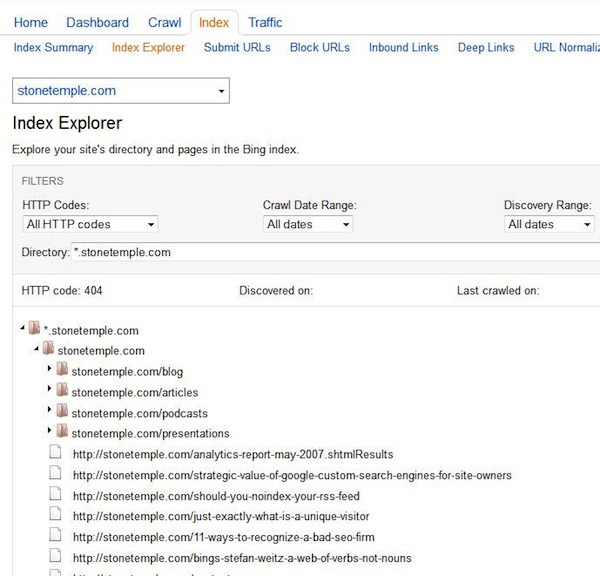Select stonetemple.com/articles tree label
Viewport: 600px width, 576px height.
[x=135, y=392]
